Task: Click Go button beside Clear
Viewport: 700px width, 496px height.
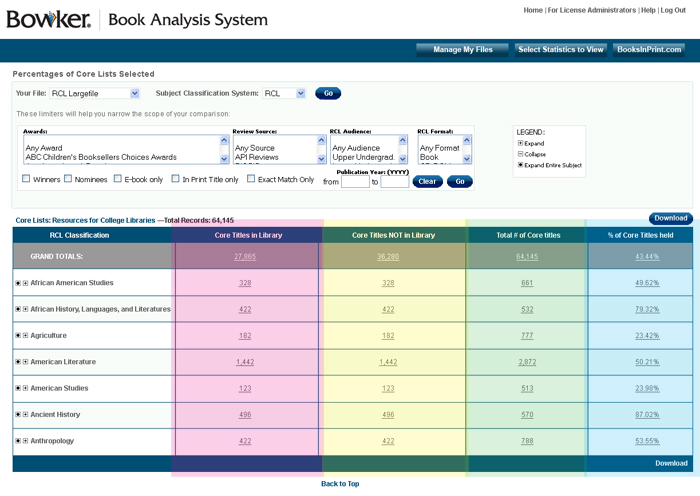Action: point(460,181)
